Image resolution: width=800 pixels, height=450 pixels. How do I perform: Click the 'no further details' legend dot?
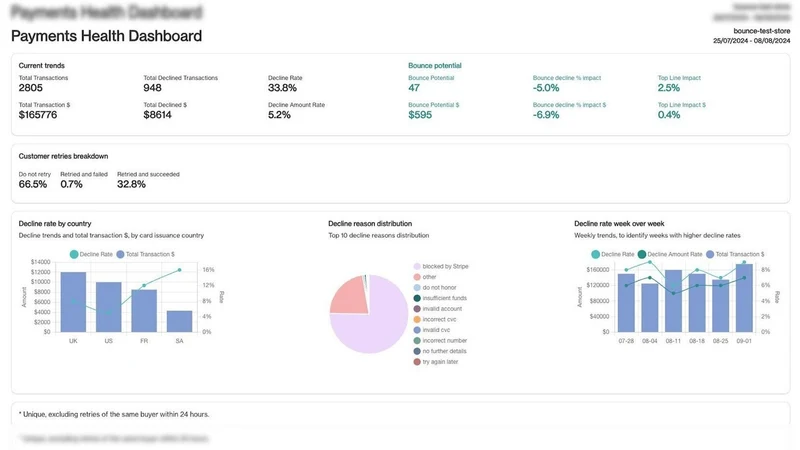coord(417,351)
